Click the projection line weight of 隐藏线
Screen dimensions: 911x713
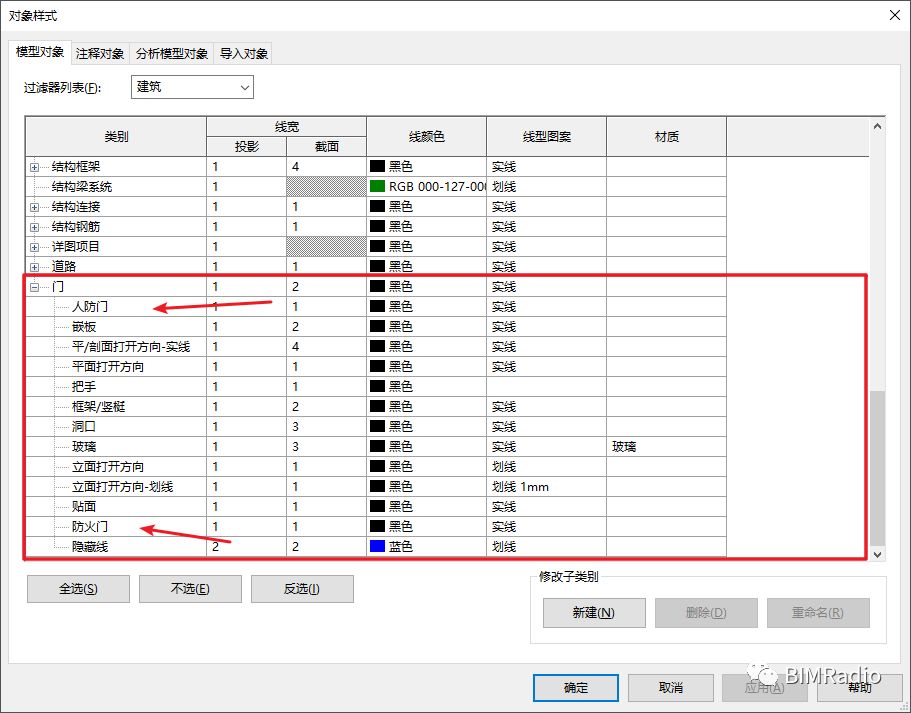[x=246, y=546]
